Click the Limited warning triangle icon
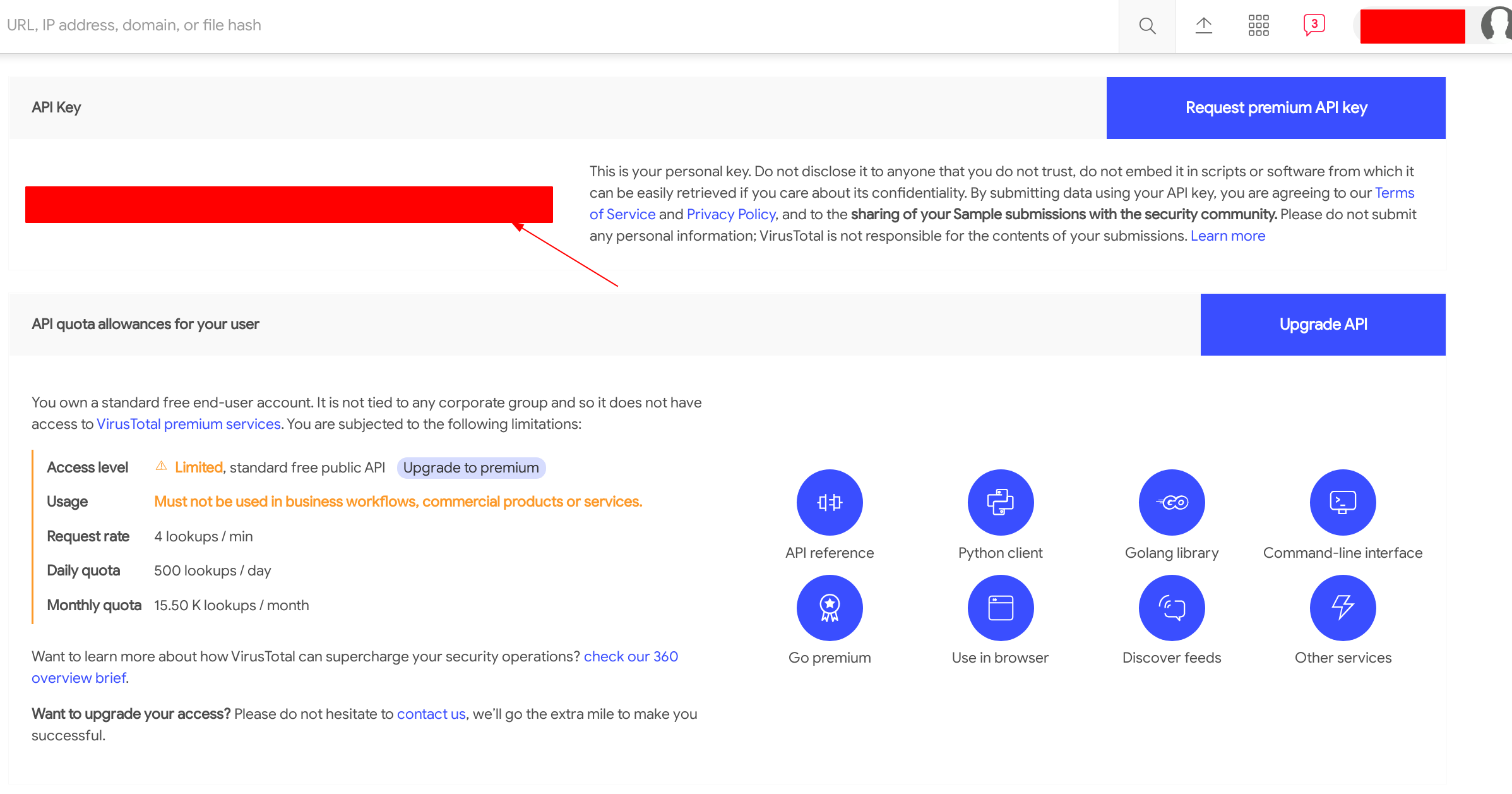The height and width of the screenshot is (794, 1512). point(161,466)
